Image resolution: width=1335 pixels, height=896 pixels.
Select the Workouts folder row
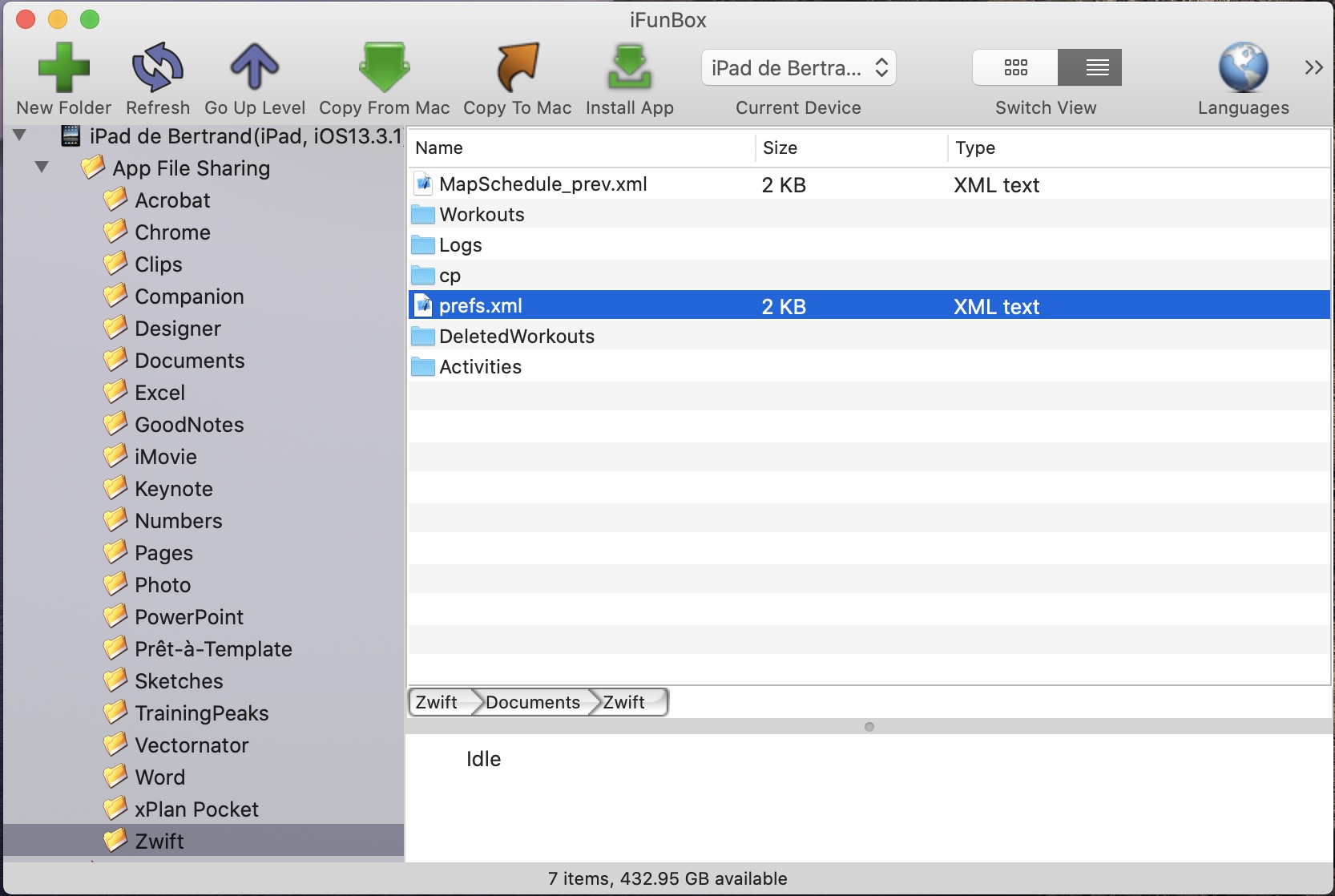click(869, 215)
